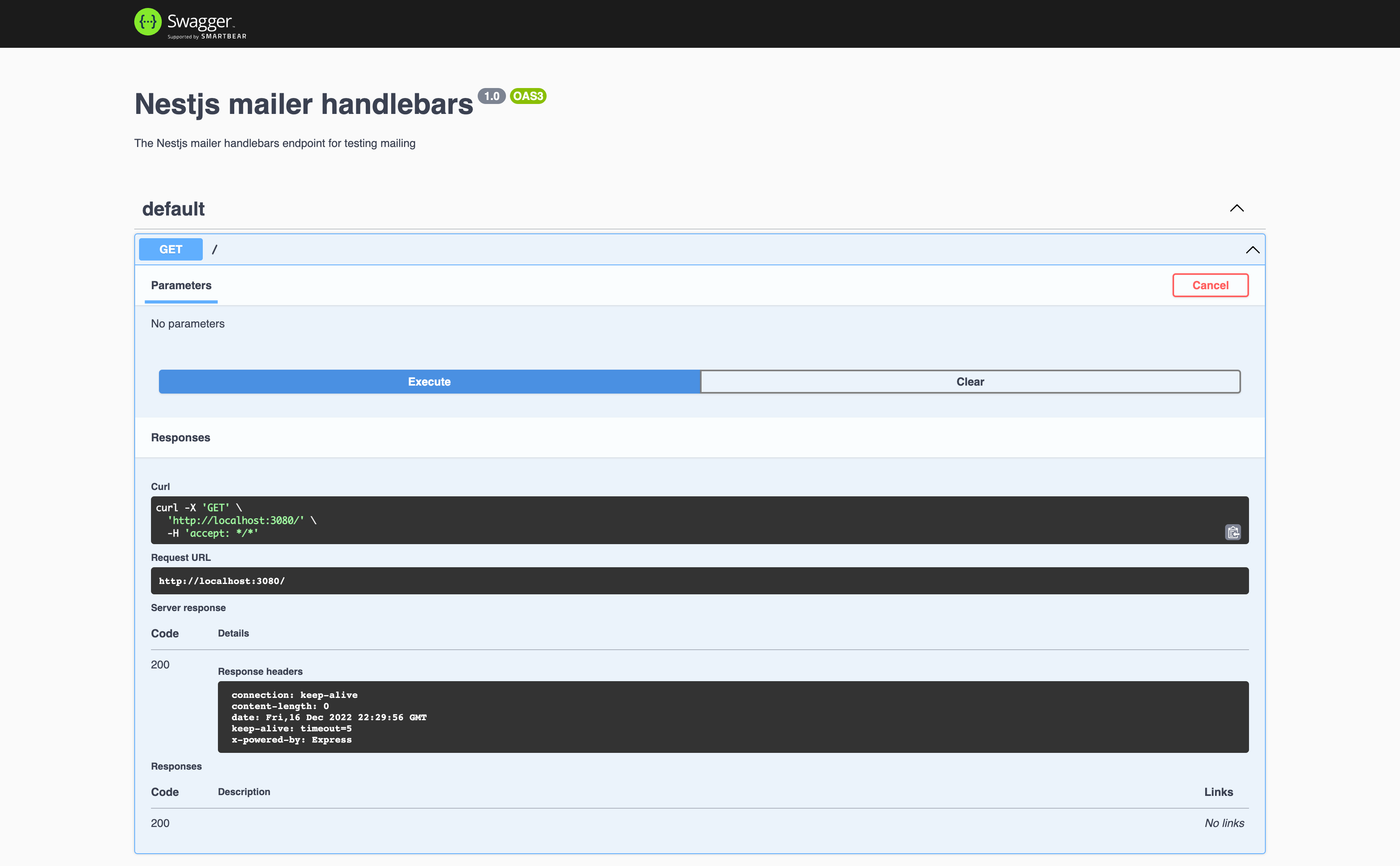The image size is (1400, 866).
Task: Click the Parameters tab
Action: [181, 285]
